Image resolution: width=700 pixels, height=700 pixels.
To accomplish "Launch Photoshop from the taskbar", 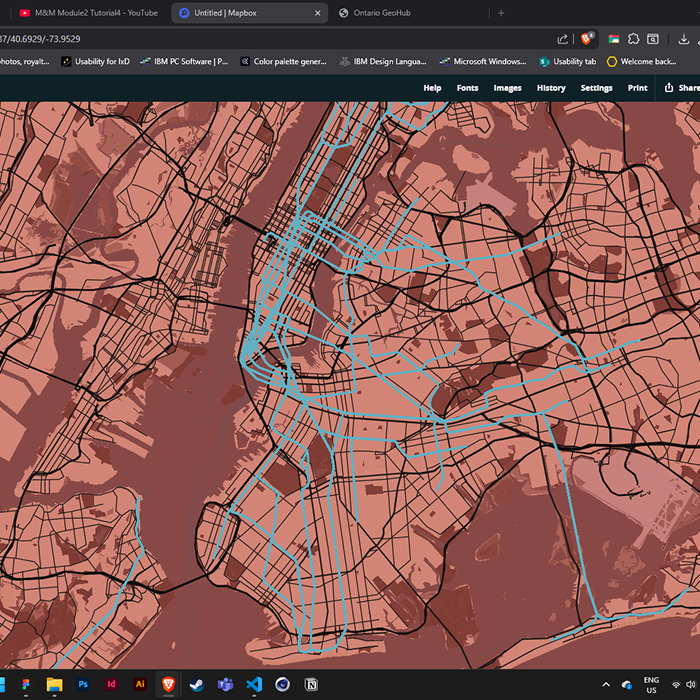I will [83, 685].
